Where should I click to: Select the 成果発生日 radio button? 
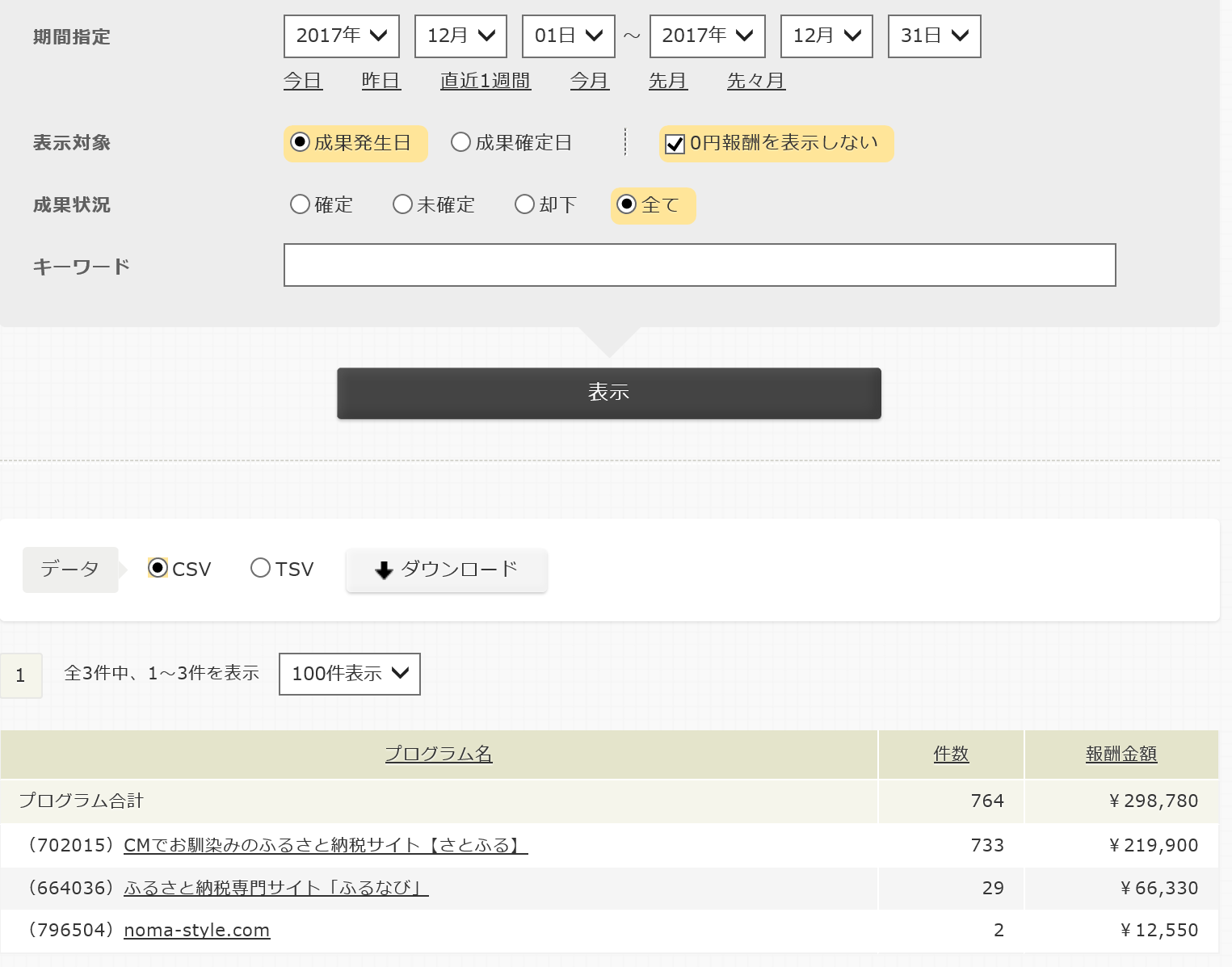coord(301,142)
